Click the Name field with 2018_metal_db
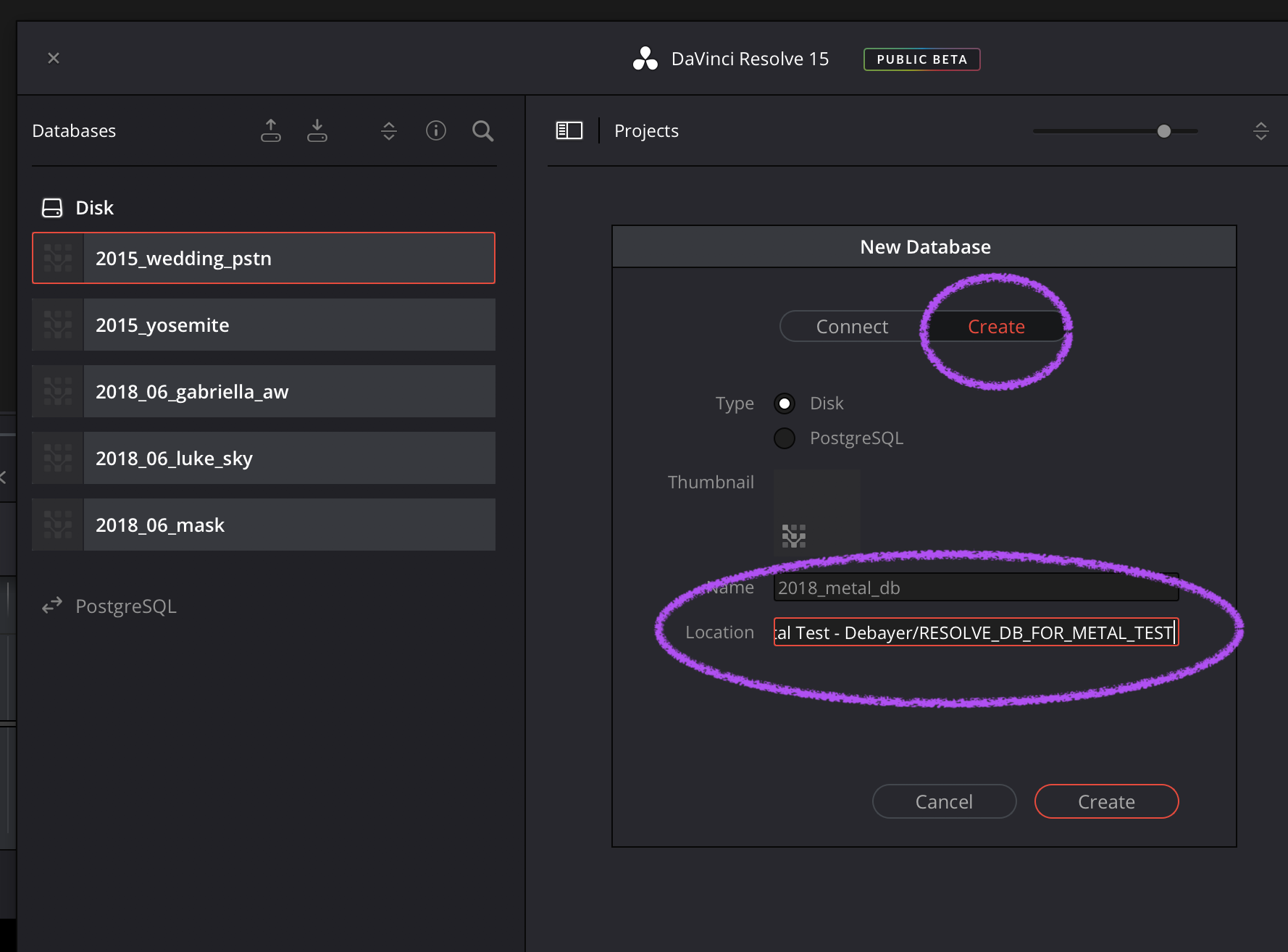The image size is (1288, 952). coord(976,588)
